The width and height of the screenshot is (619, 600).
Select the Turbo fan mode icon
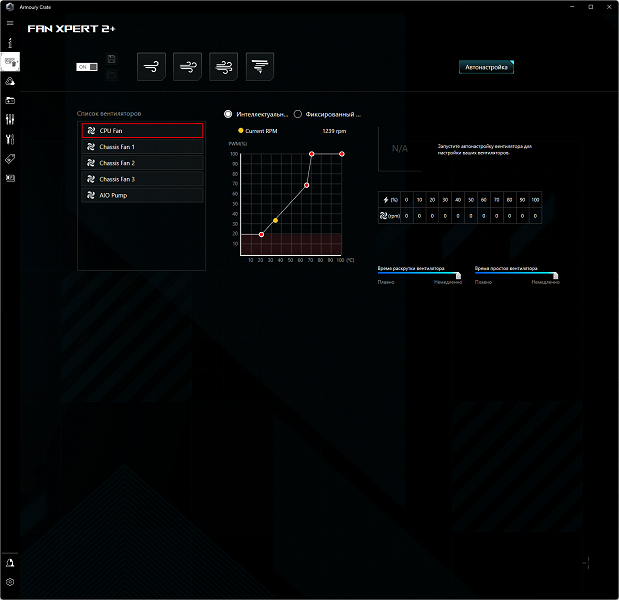[x=223, y=66]
